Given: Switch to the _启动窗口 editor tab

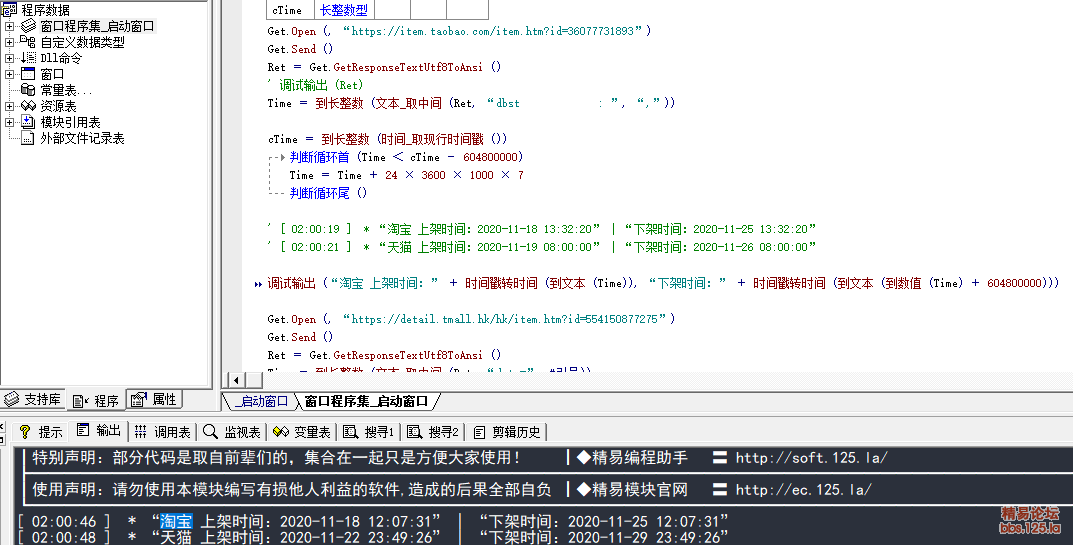Looking at the screenshot, I should click(x=258, y=401).
